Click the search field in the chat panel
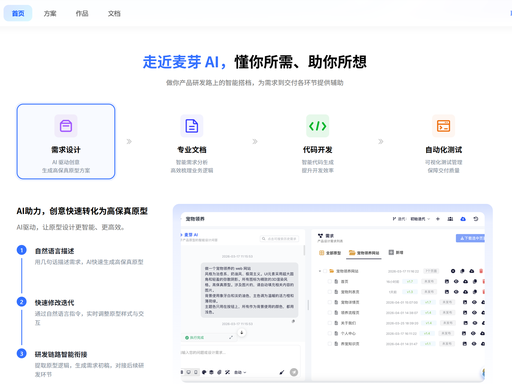The width and height of the screenshot is (512, 384). pyautogui.click(x=279, y=238)
